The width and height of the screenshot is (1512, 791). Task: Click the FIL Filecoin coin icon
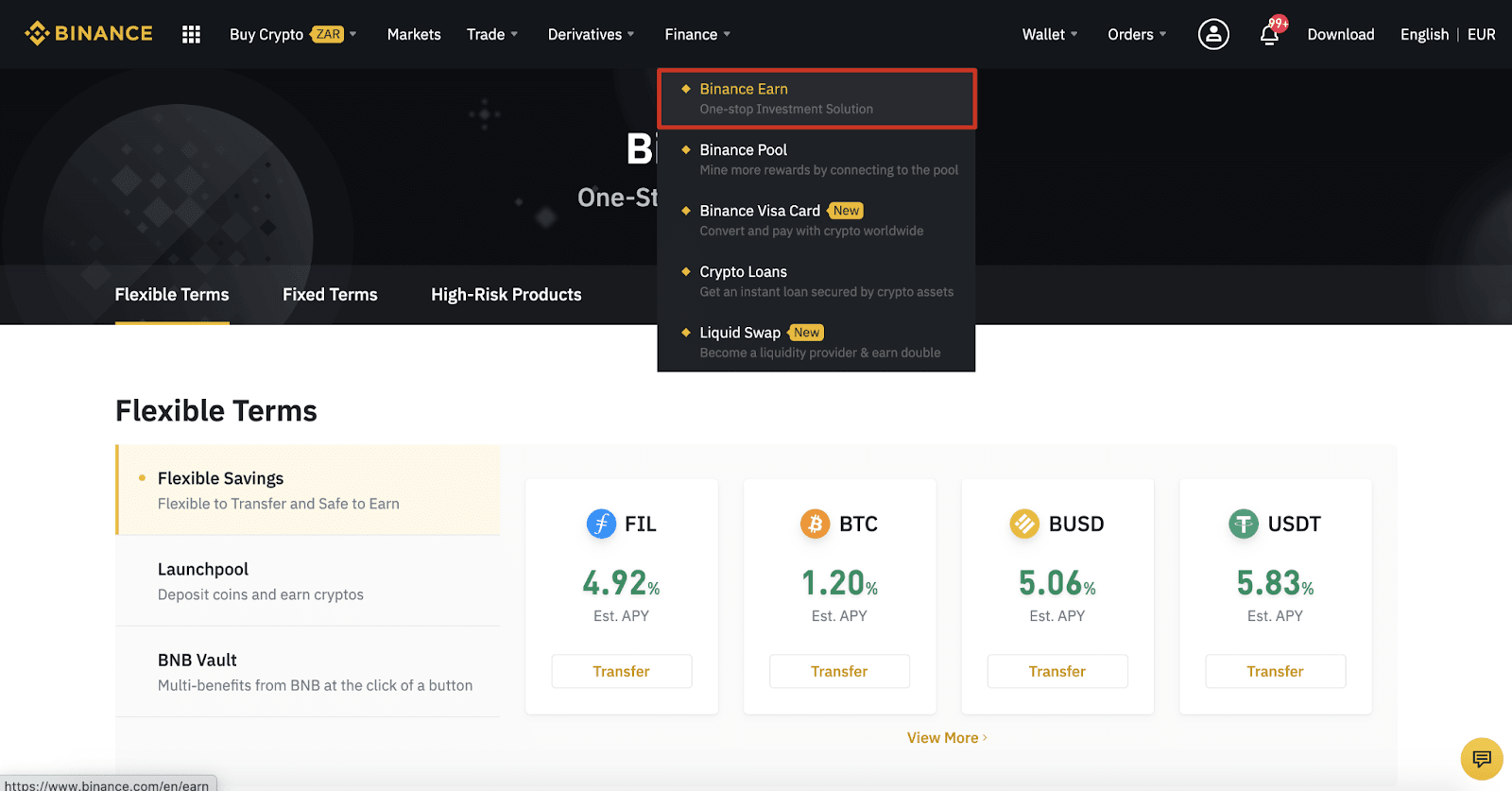click(601, 524)
